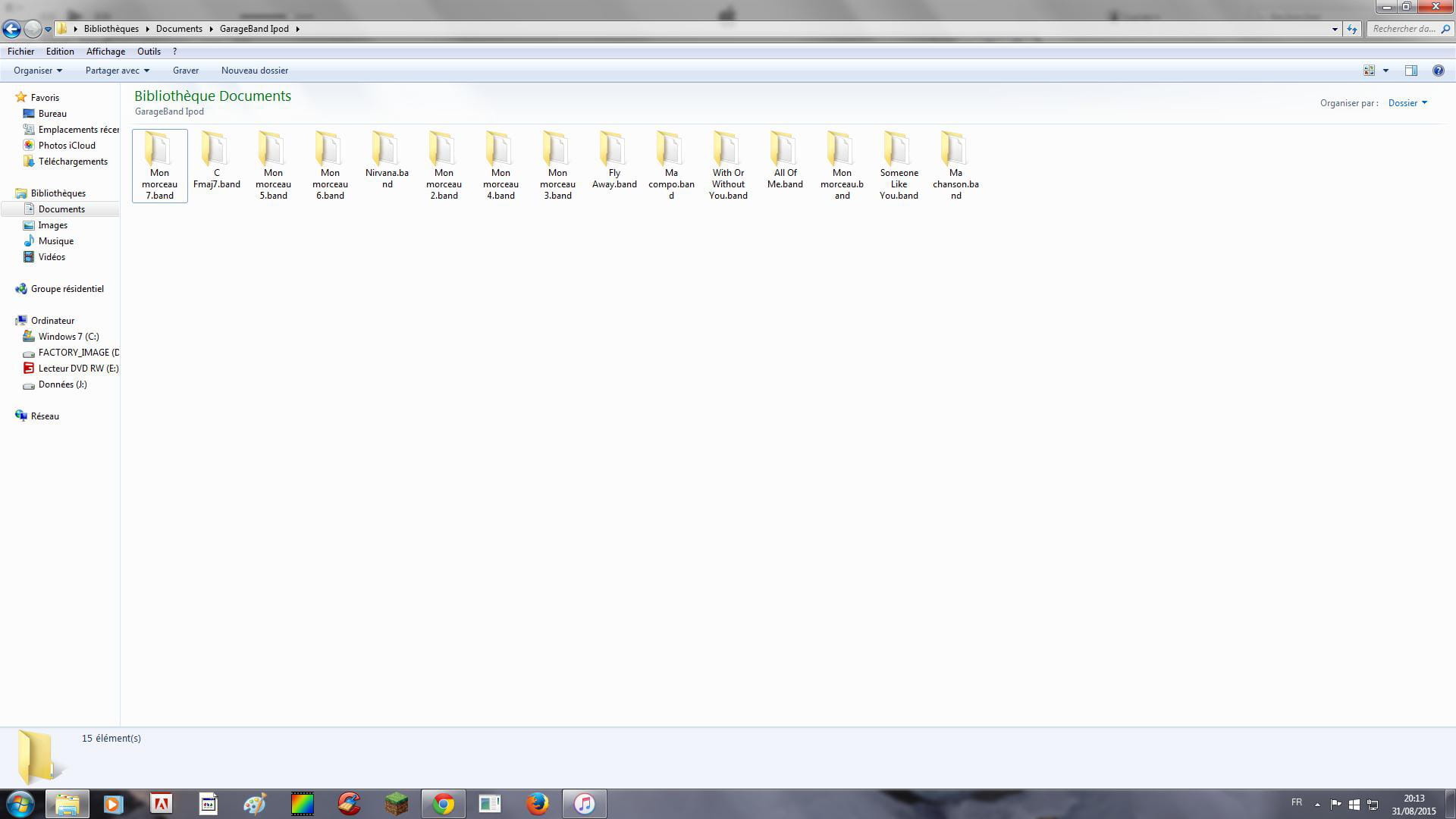Image resolution: width=1456 pixels, height=819 pixels.
Task: Open Google Chrome in the taskbar
Action: [x=443, y=804]
